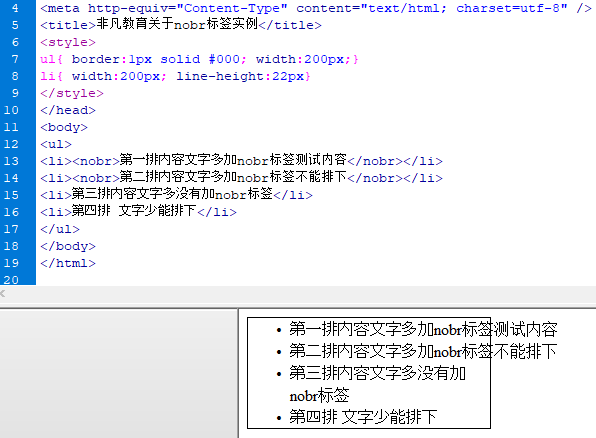Click the opening <style> tag
The height and width of the screenshot is (438, 596).
pos(68,42)
